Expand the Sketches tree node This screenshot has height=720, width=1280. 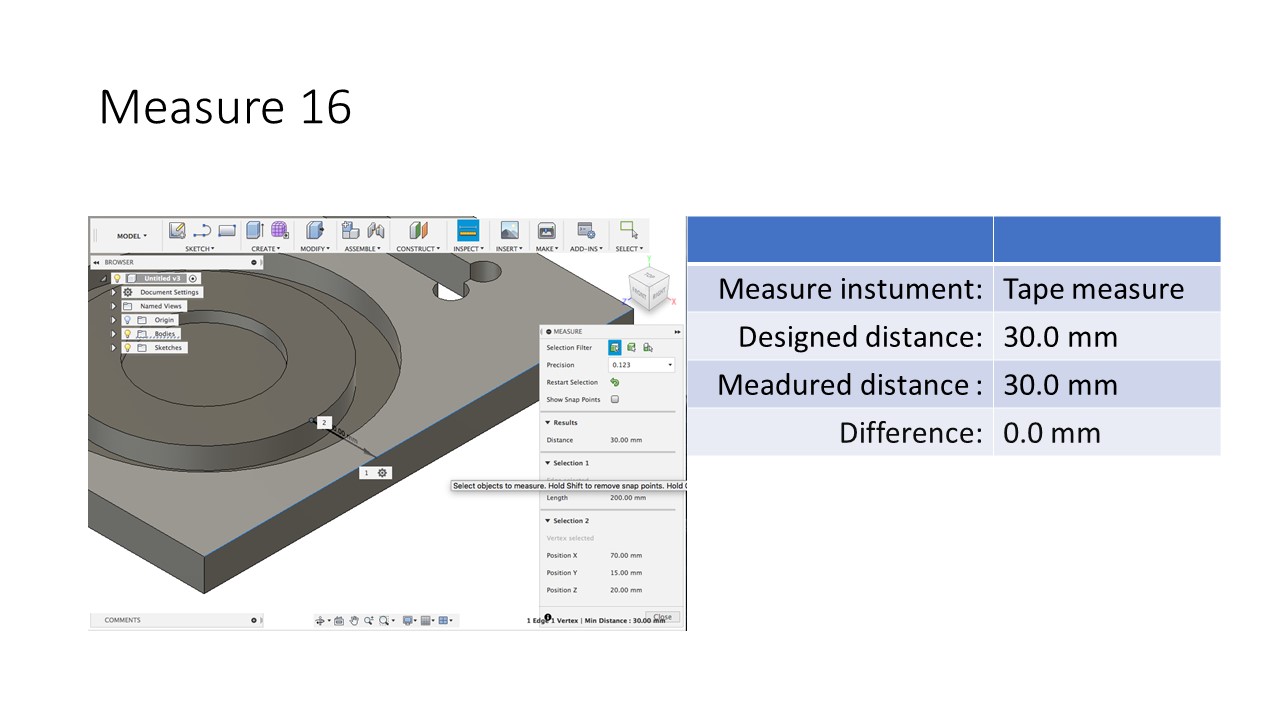[x=113, y=347]
